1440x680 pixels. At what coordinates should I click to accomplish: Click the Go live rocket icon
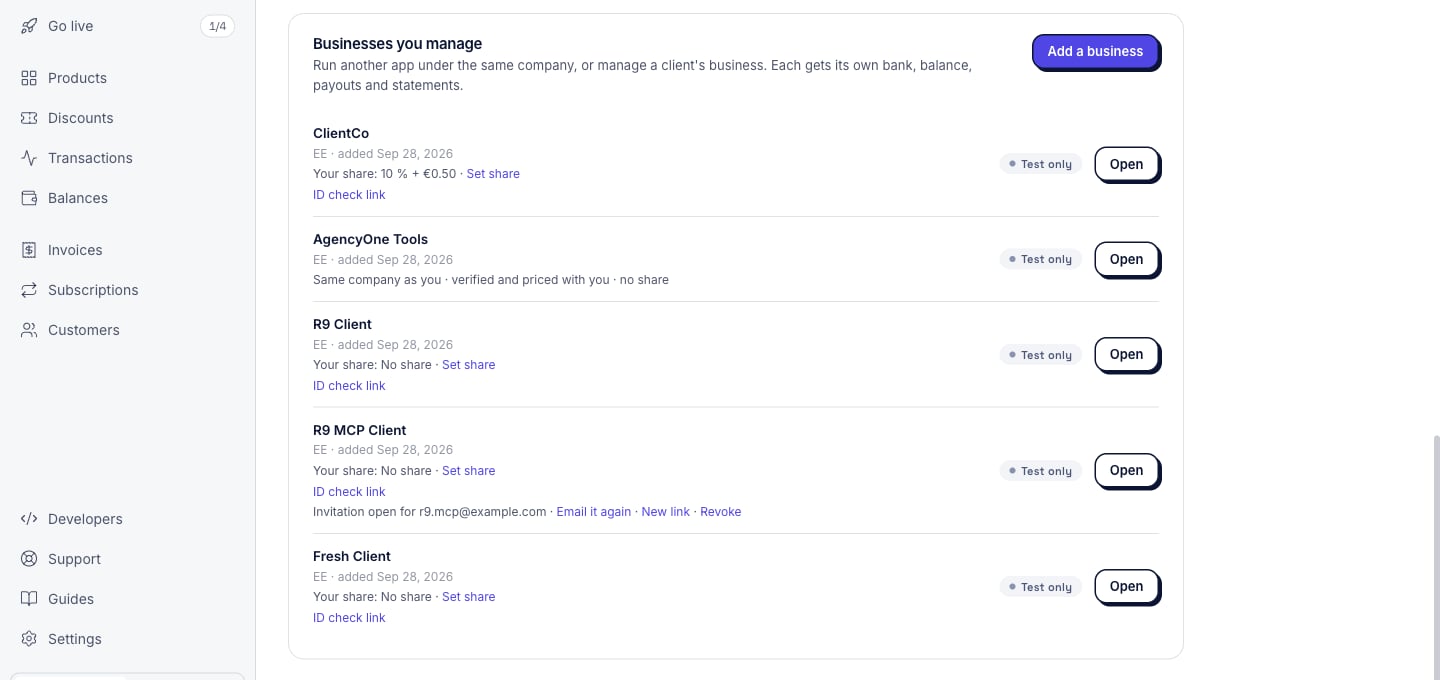click(x=29, y=26)
